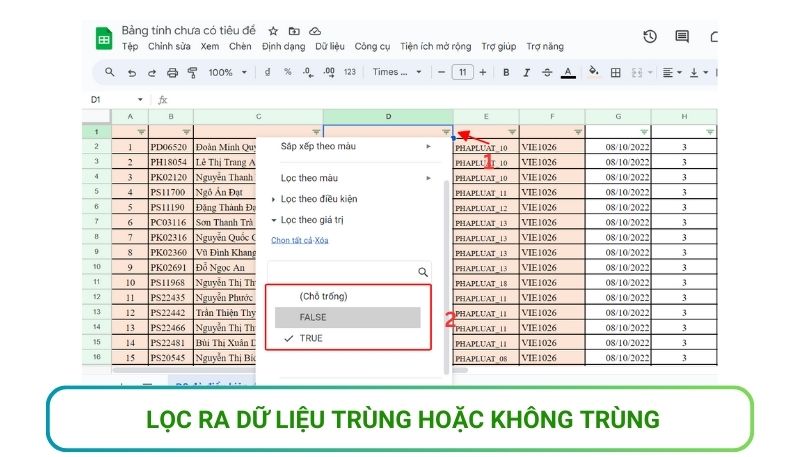Open filter dropdown on column A

tap(141, 132)
